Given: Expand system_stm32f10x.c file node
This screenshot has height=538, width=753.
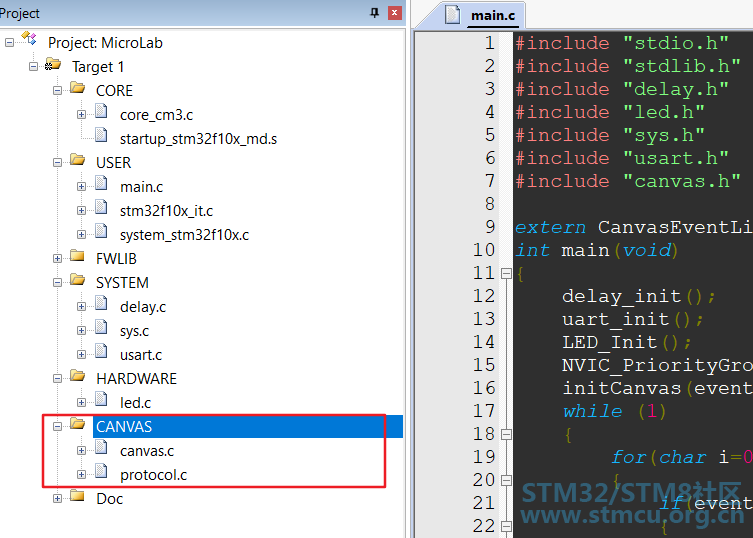Looking at the screenshot, I should pyautogui.click(x=81, y=234).
